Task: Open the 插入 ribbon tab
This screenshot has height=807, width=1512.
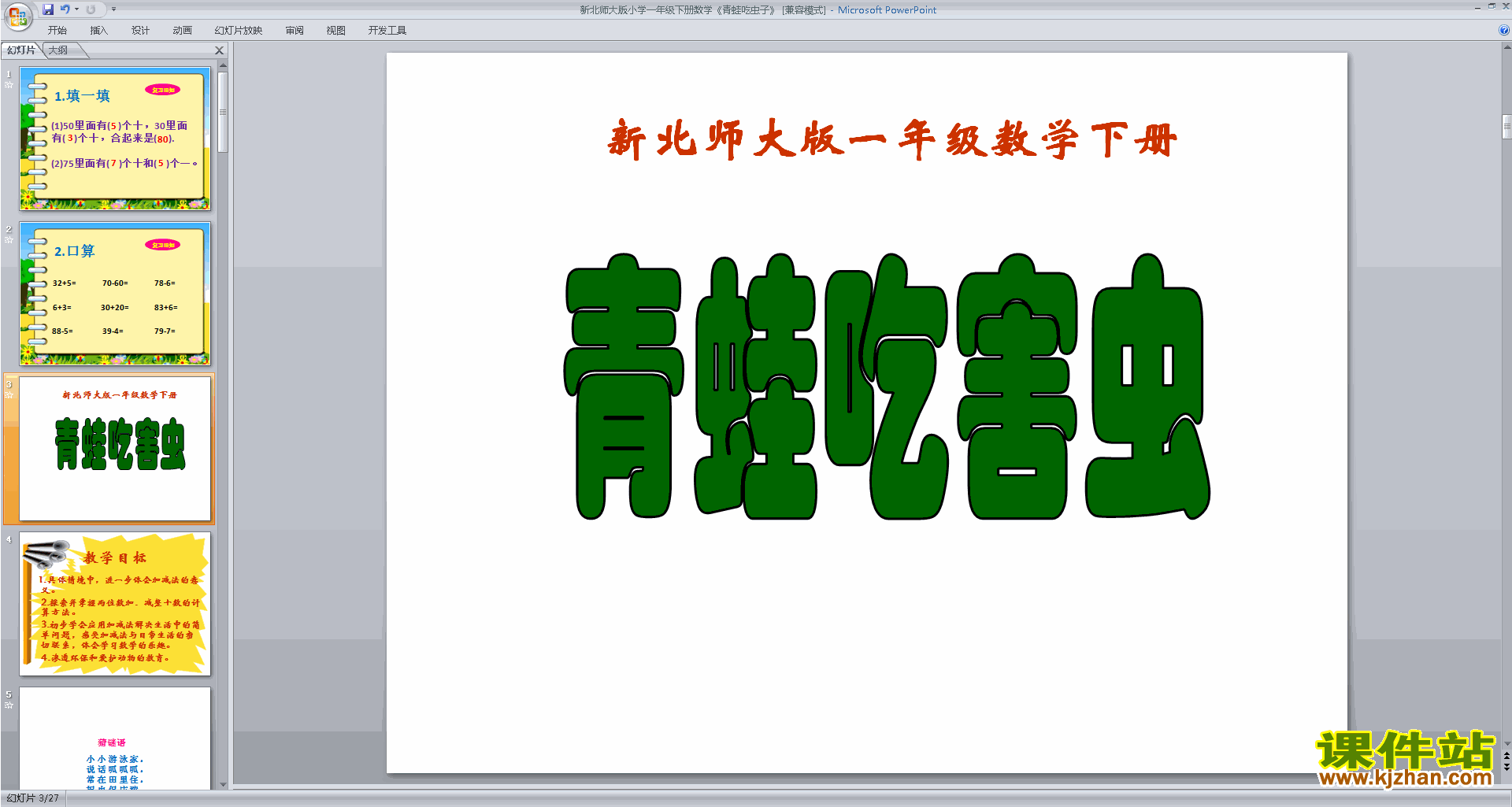Action: [98, 31]
